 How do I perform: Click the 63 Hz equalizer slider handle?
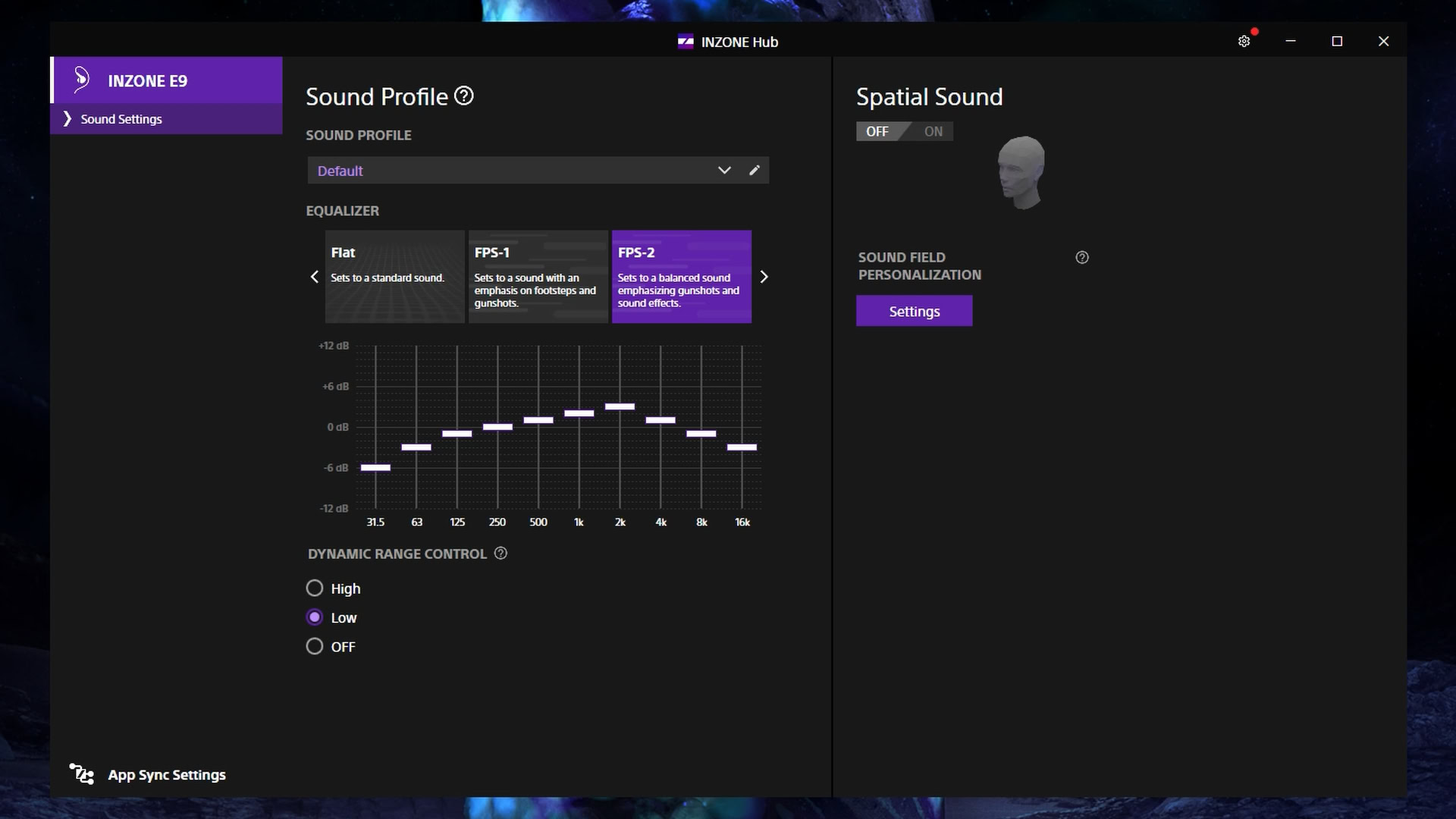click(416, 447)
